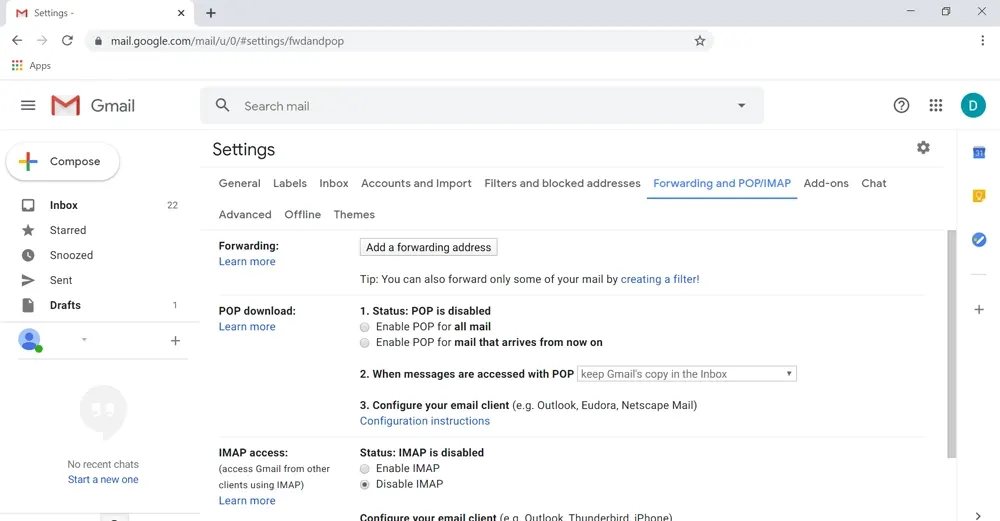This screenshot has width=1000, height=521.
Task: Switch to the Inbox settings tab
Action: click(334, 184)
